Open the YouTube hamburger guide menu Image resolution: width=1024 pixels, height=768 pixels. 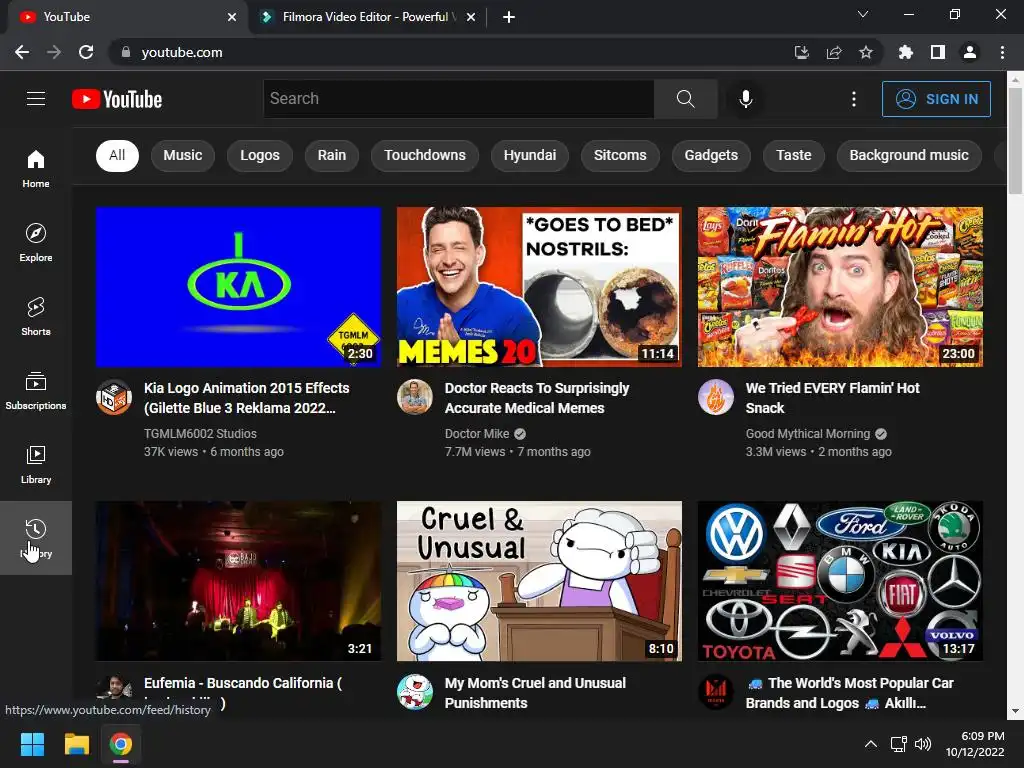point(36,99)
